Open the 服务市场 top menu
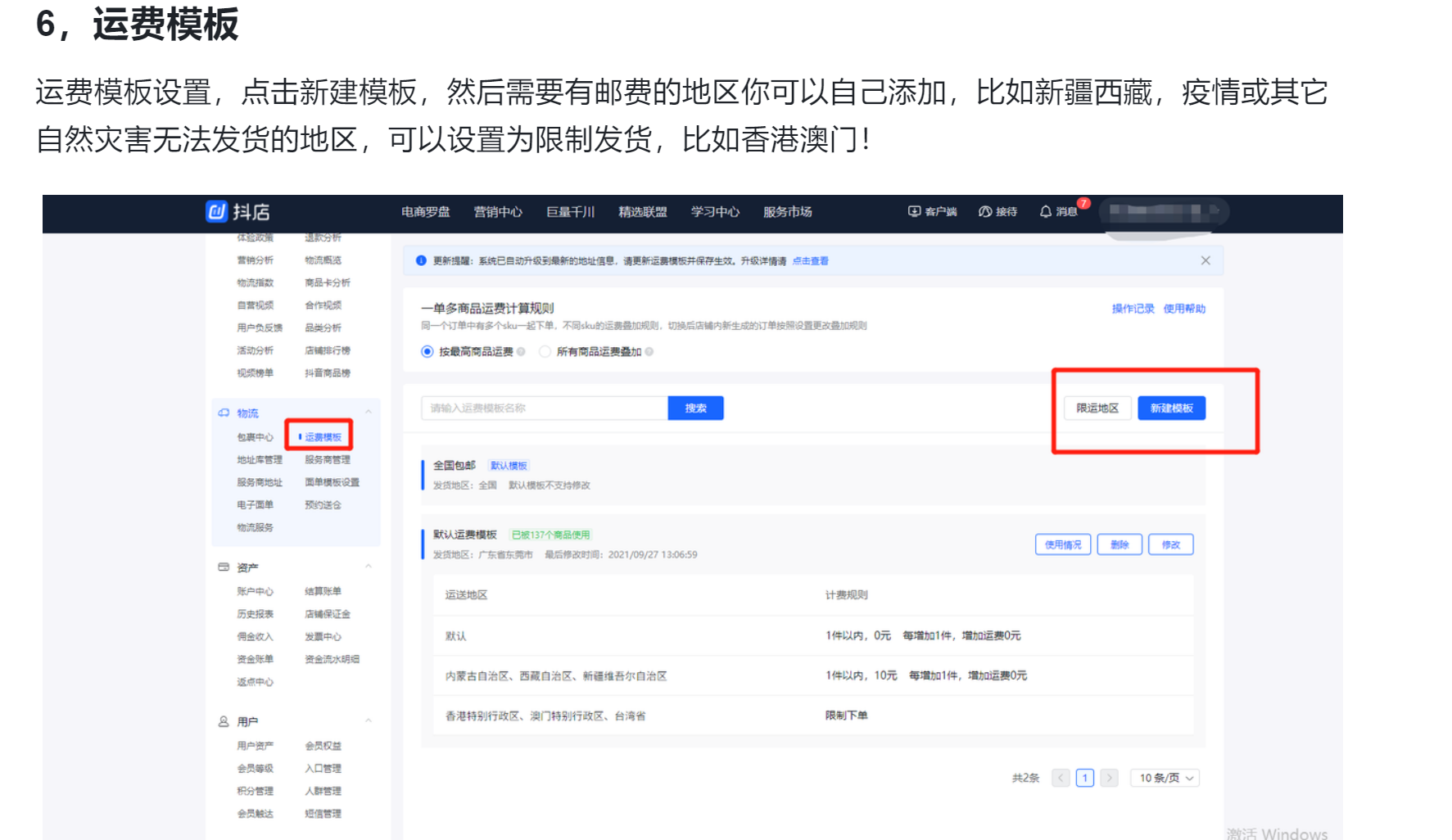1452x840 pixels. click(788, 212)
